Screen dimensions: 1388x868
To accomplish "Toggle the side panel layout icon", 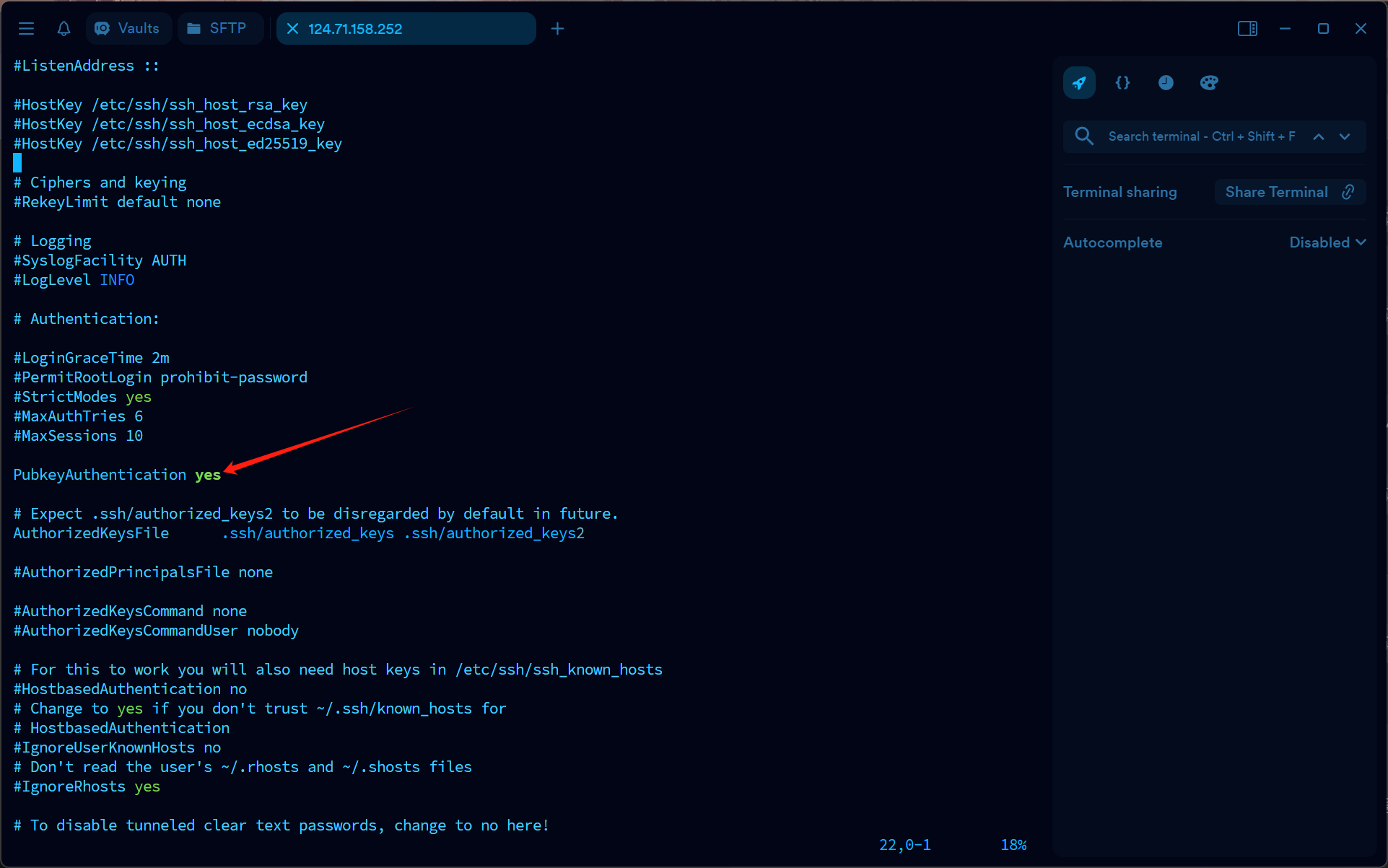I will 1247,29.
